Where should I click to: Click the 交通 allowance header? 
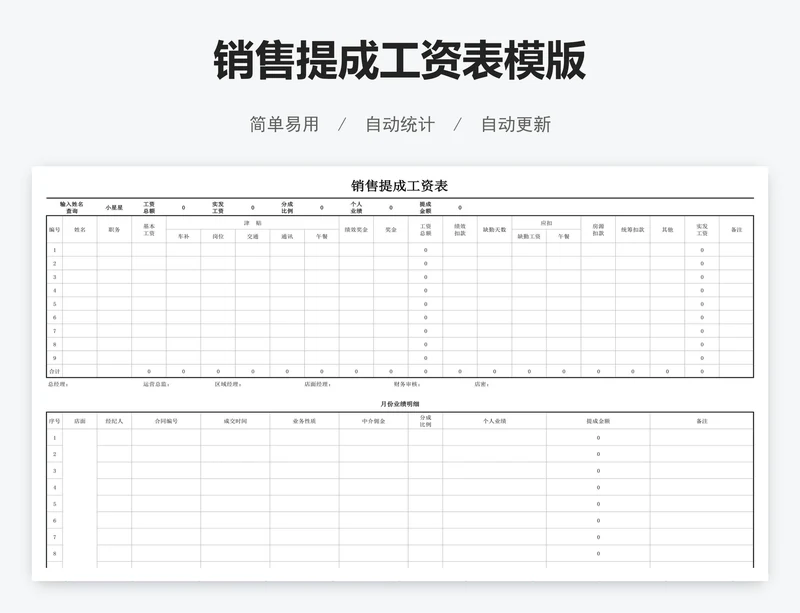[x=253, y=236]
